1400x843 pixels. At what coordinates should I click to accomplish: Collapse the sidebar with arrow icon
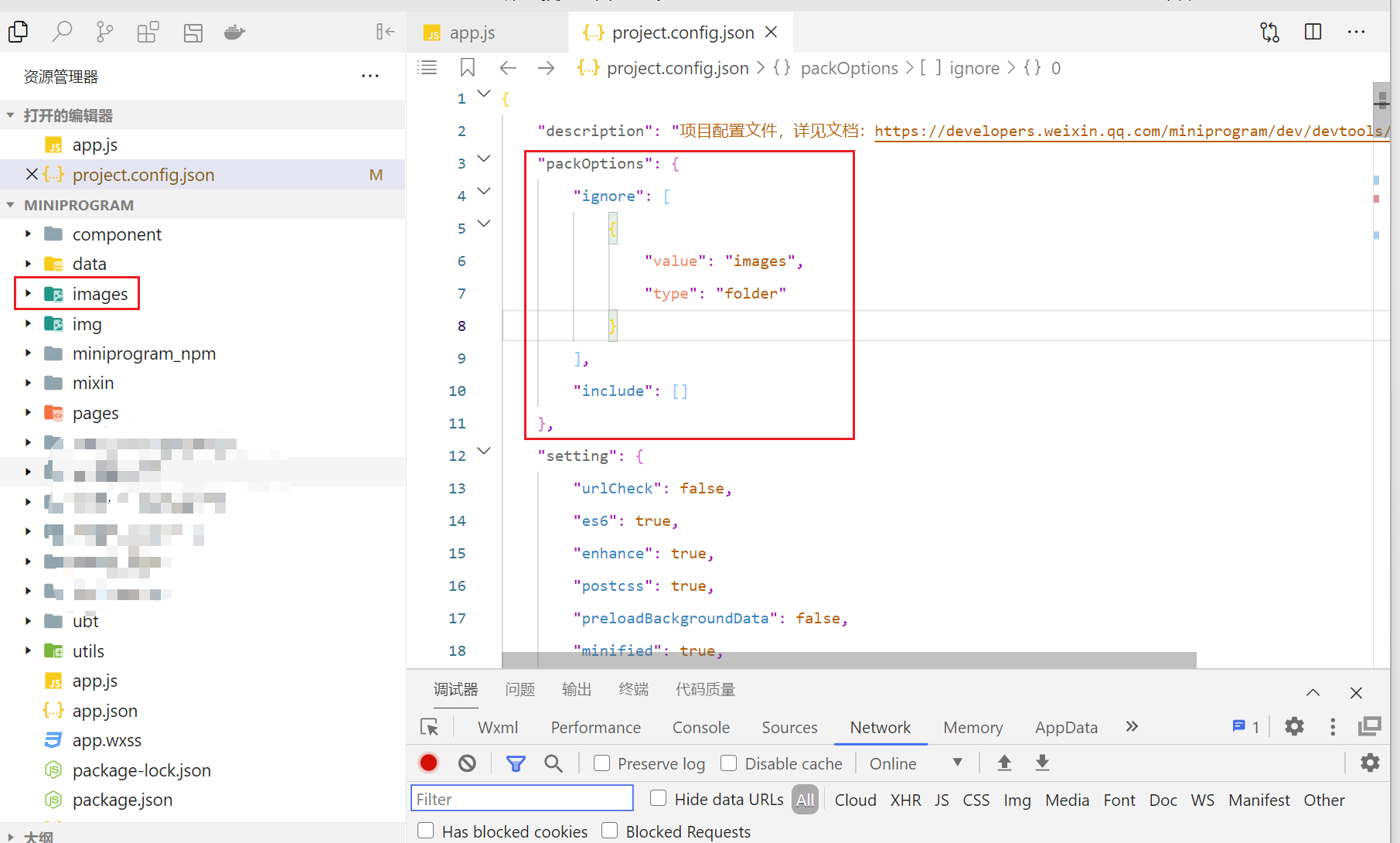tap(385, 32)
